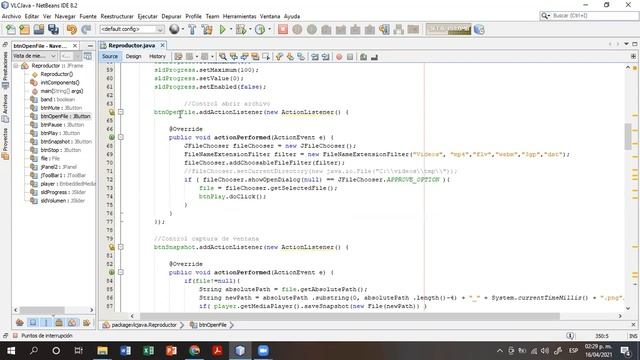Open the Archivo menu

[11, 16]
